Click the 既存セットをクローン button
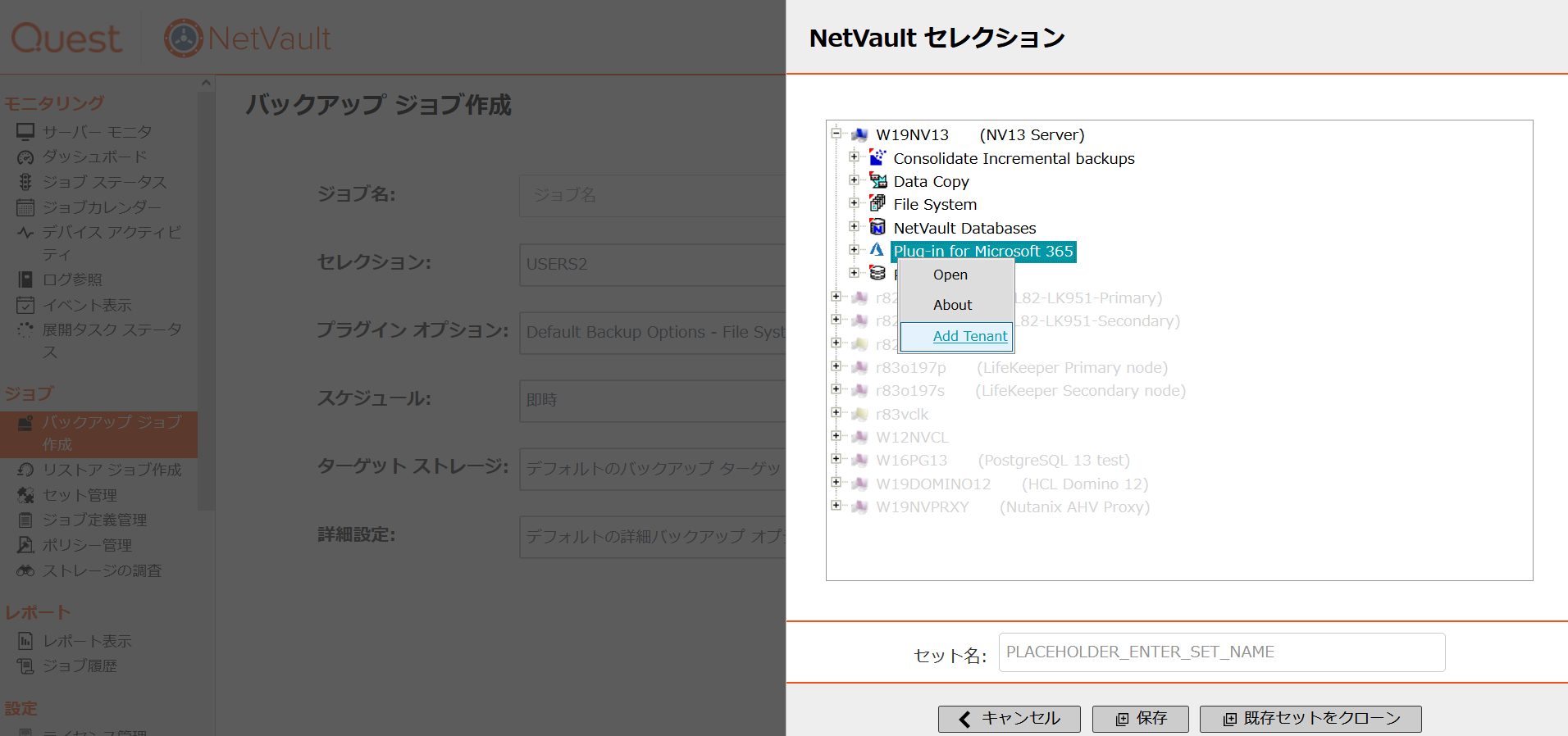Viewport: 1568px width, 736px height. point(1310,719)
